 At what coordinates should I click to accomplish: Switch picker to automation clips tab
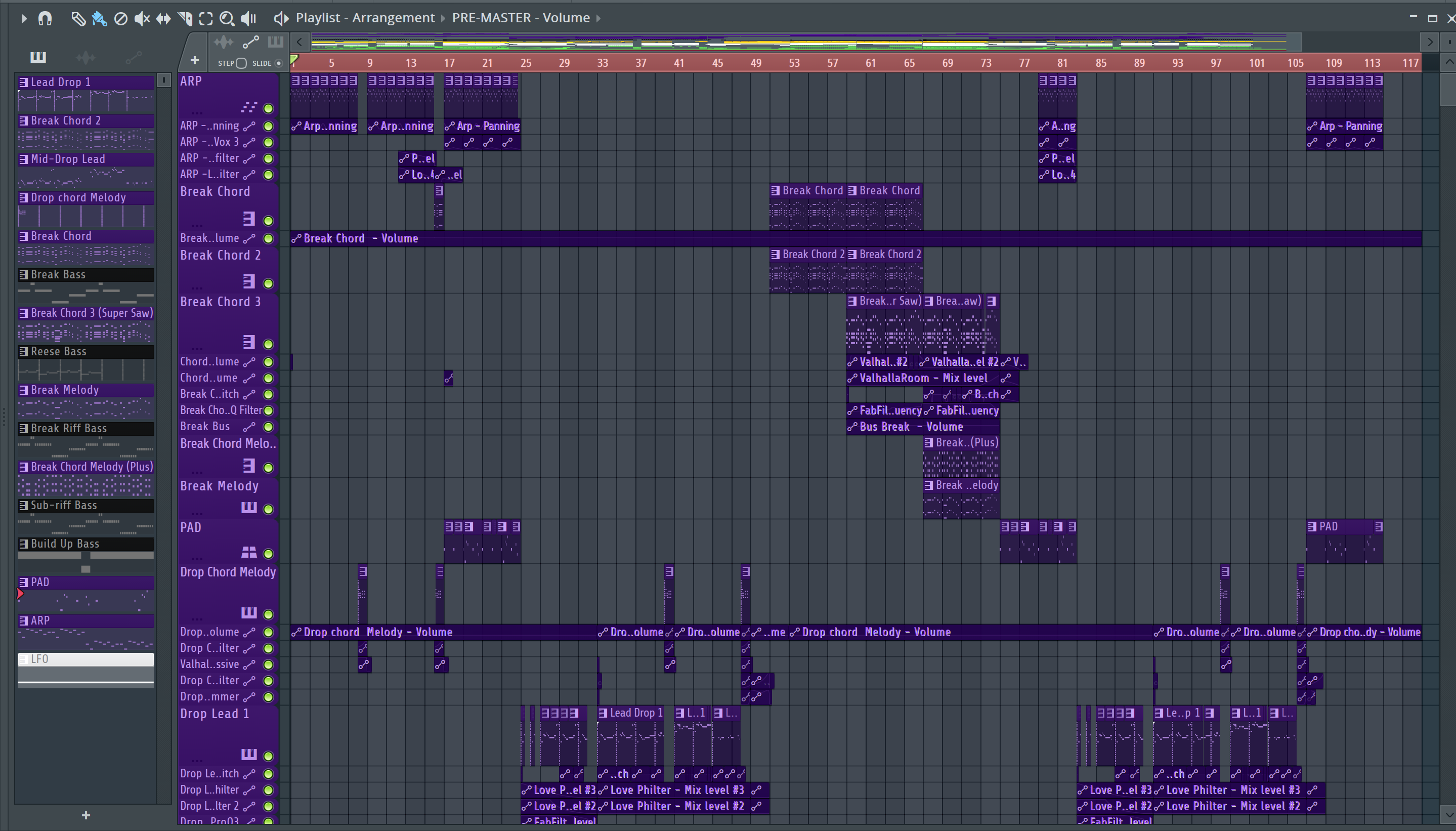pos(134,57)
